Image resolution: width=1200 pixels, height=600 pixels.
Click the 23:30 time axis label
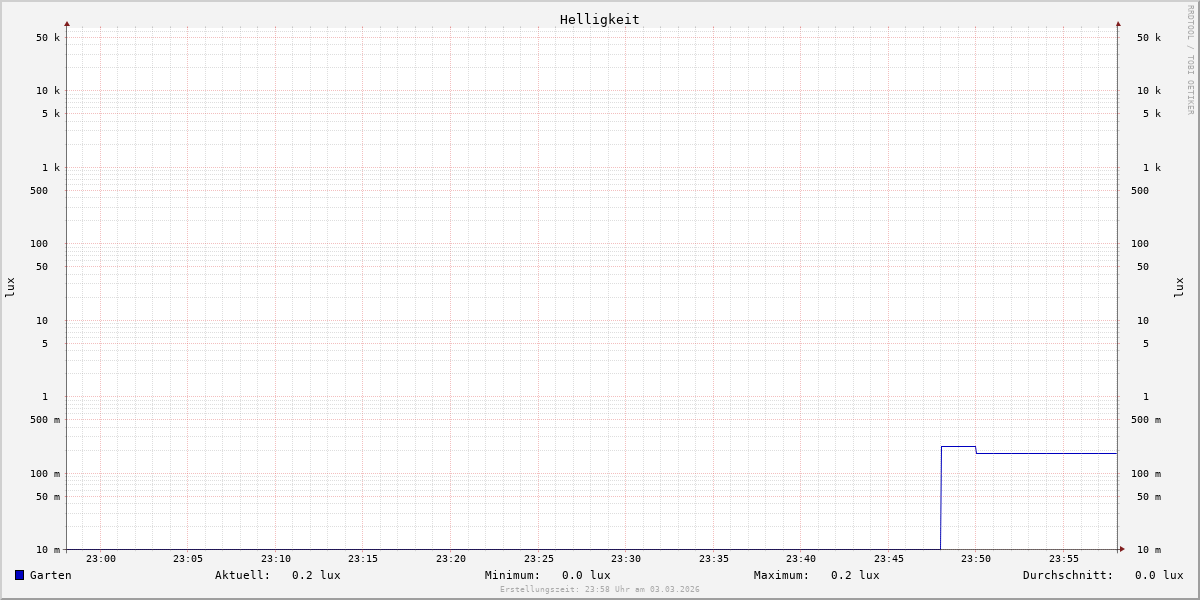pos(626,559)
